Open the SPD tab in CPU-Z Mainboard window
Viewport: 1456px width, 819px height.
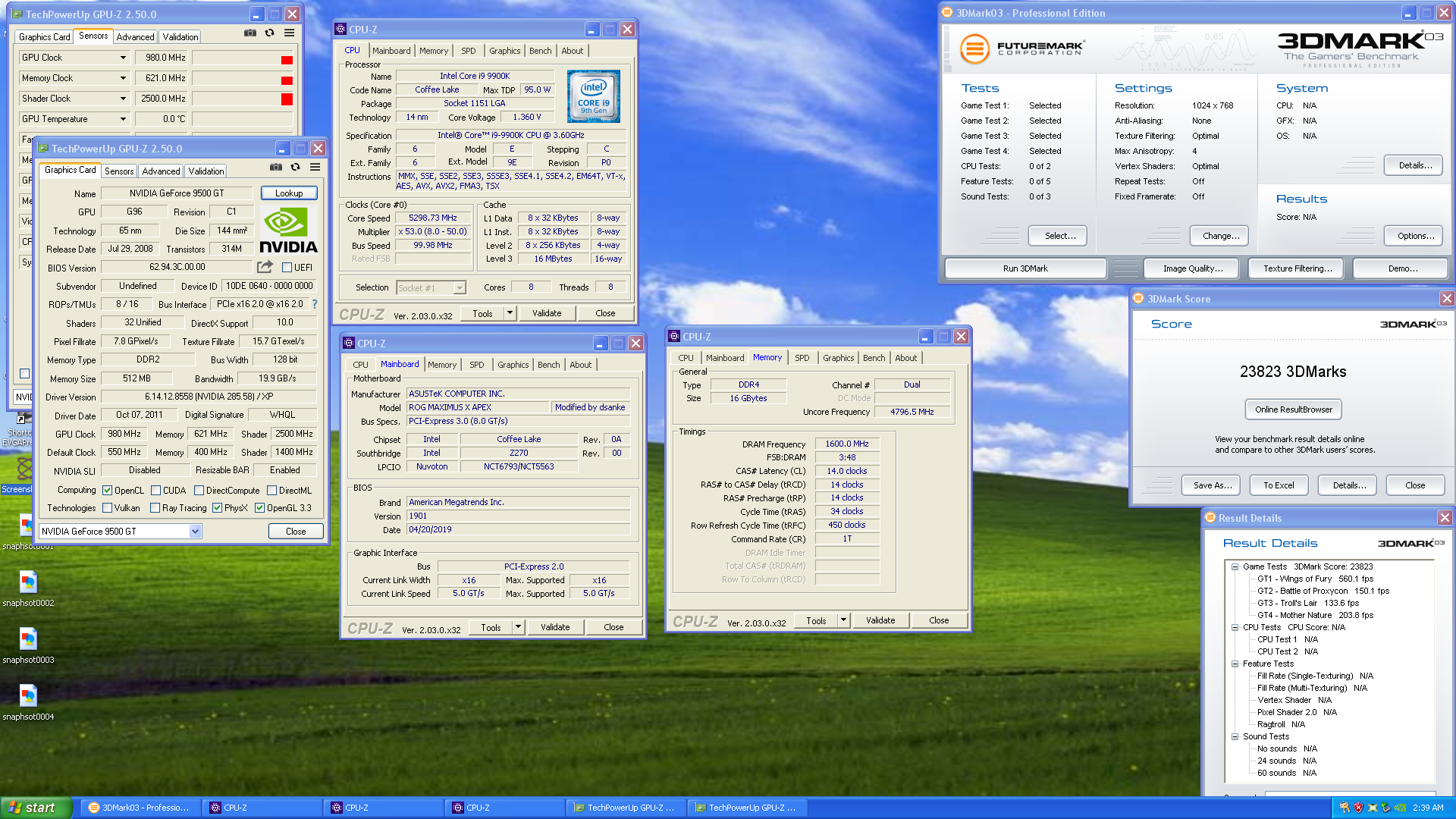pos(476,365)
